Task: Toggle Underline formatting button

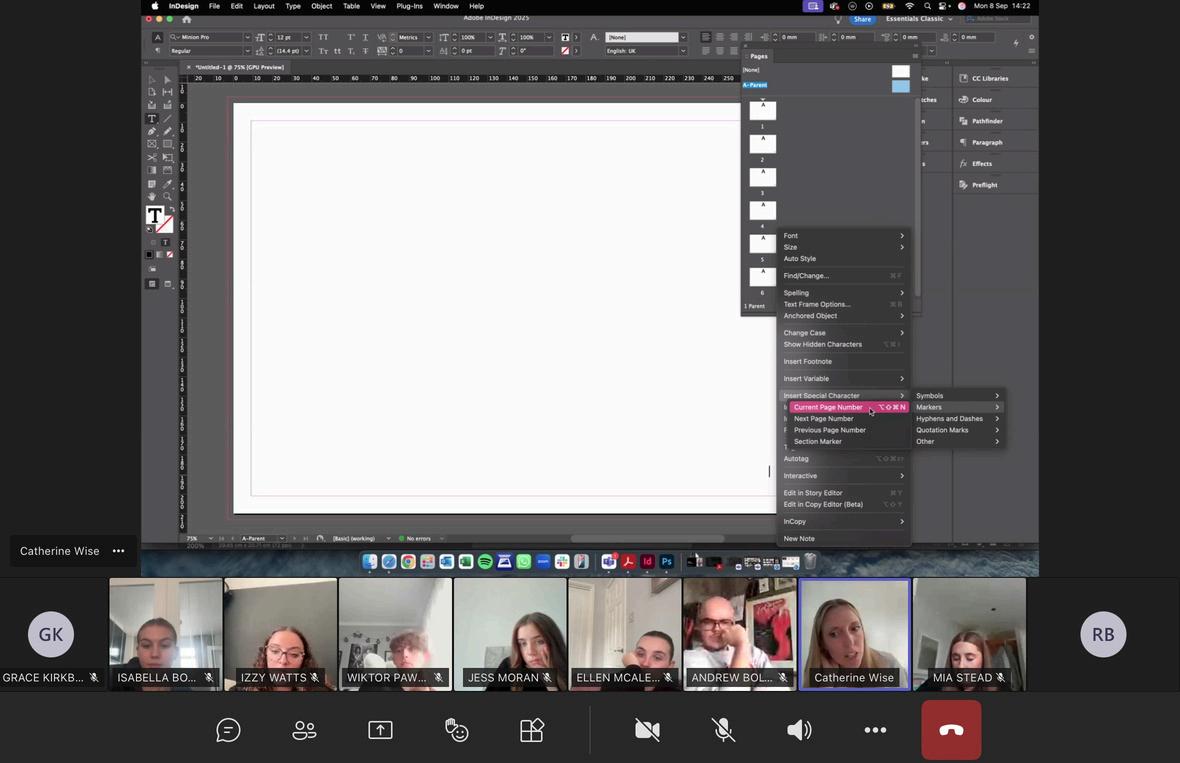Action: pyautogui.click(x=366, y=37)
